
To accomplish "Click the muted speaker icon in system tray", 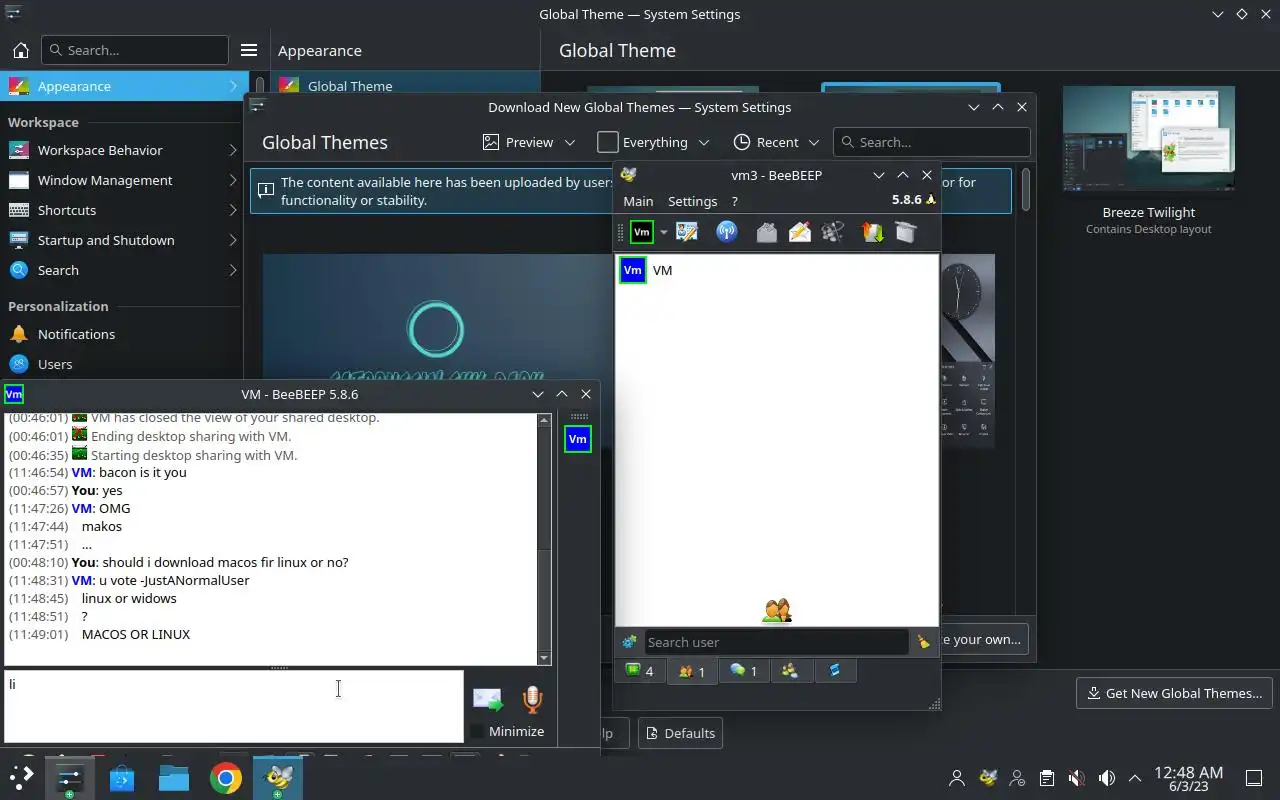I will point(1076,778).
